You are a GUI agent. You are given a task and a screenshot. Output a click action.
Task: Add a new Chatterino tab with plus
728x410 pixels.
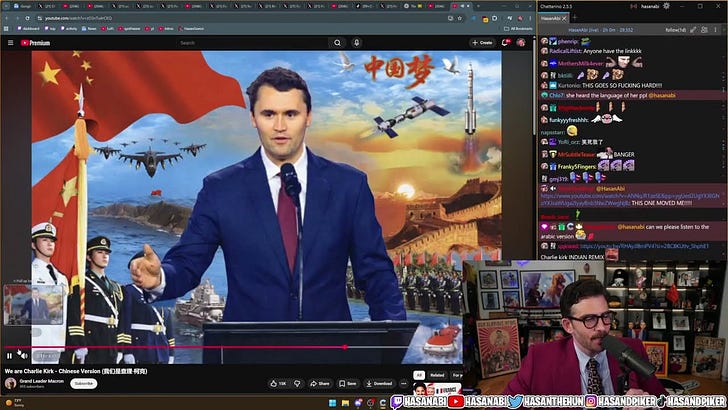pos(574,18)
